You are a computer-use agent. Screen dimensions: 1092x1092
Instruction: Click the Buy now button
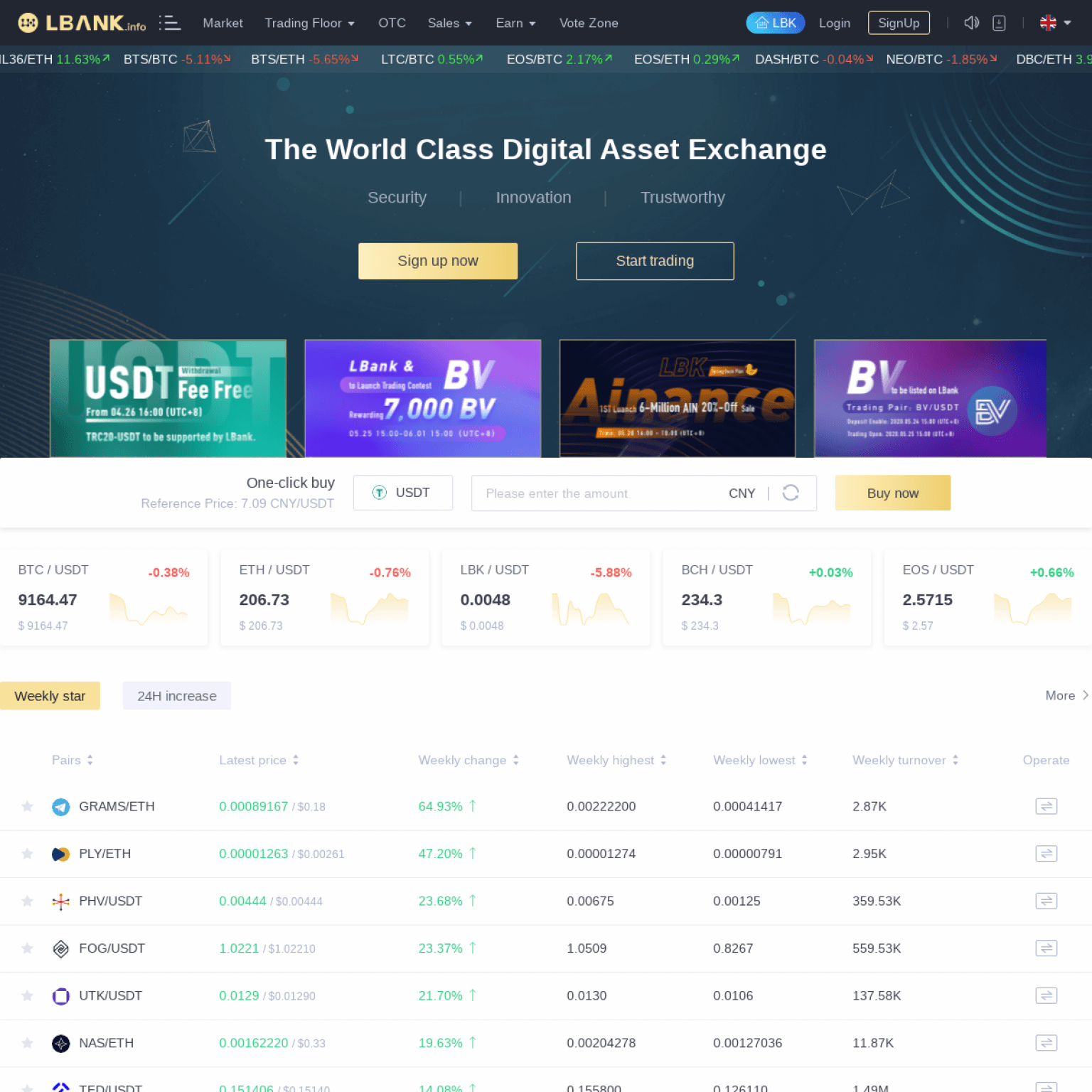pos(893,493)
